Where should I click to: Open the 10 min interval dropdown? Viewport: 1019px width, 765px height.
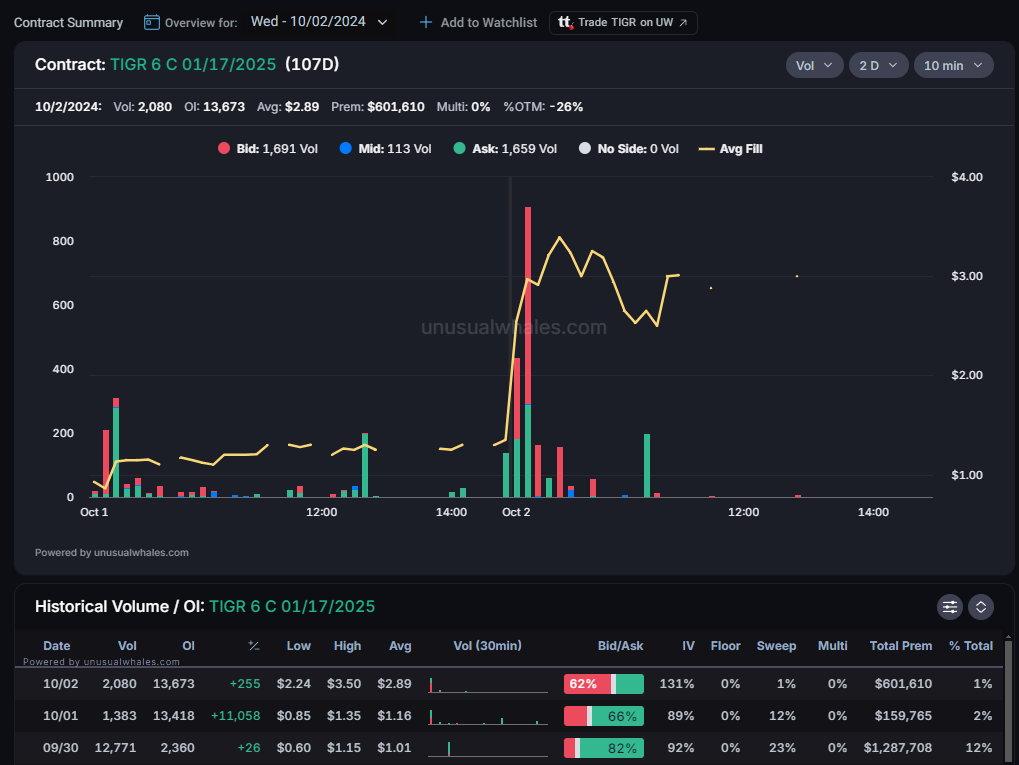click(x=953, y=65)
